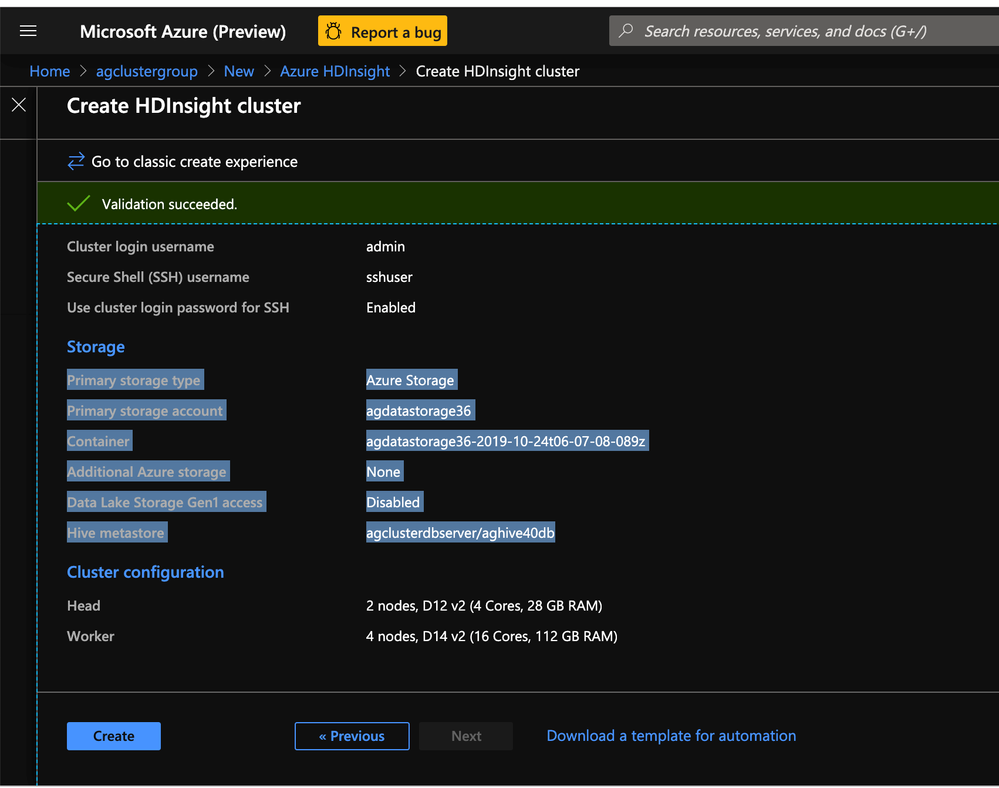Go back with the Previous button
The image size is (999, 788).
pyautogui.click(x=352, y=736)
